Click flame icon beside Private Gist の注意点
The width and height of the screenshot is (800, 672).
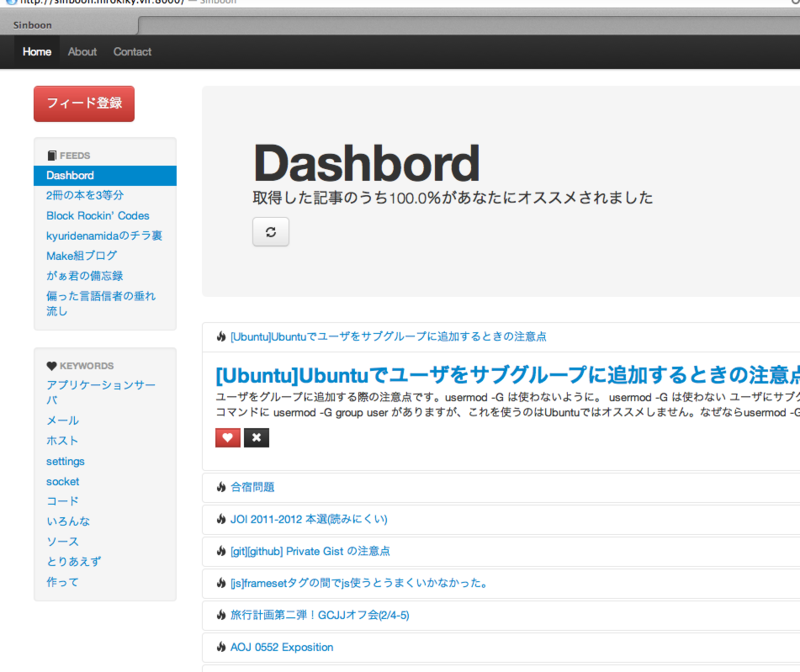(221, 551)
